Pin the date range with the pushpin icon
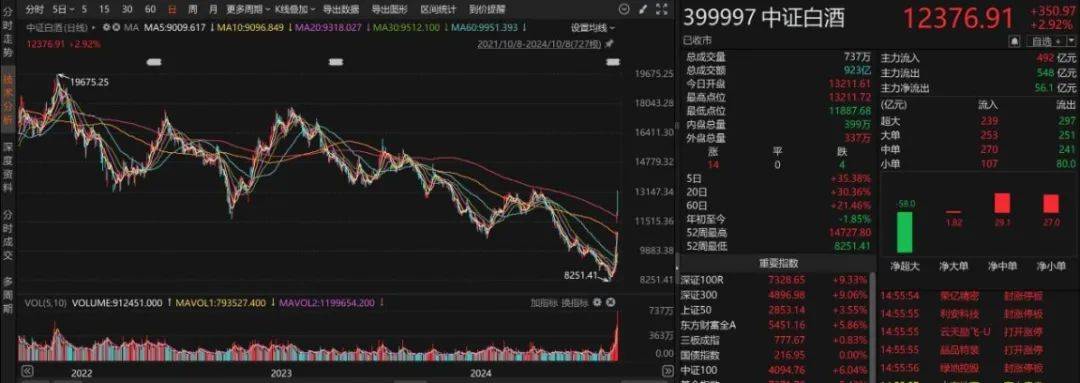The height and width of the screenshot is (383, 1080). pyautogui.click(x=609, y=43)
